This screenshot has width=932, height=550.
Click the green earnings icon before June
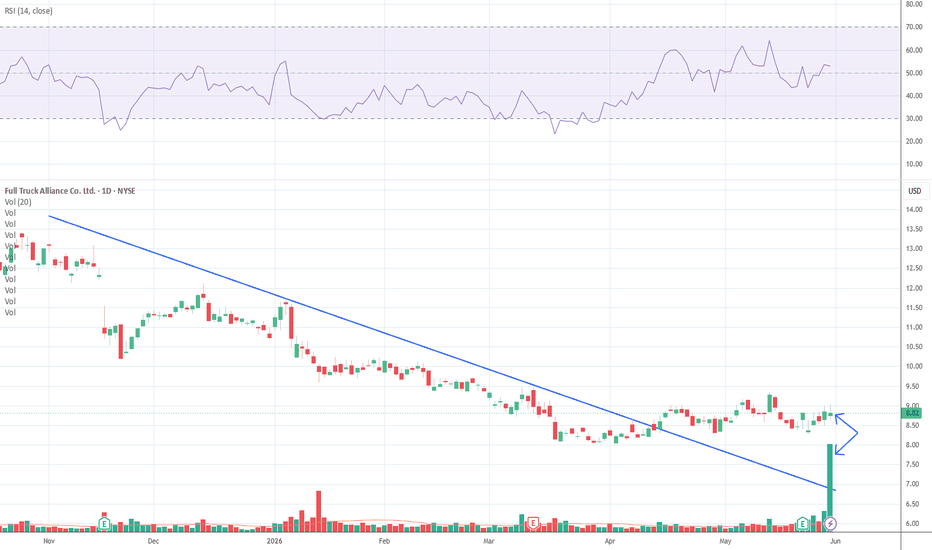pos(802,524)
